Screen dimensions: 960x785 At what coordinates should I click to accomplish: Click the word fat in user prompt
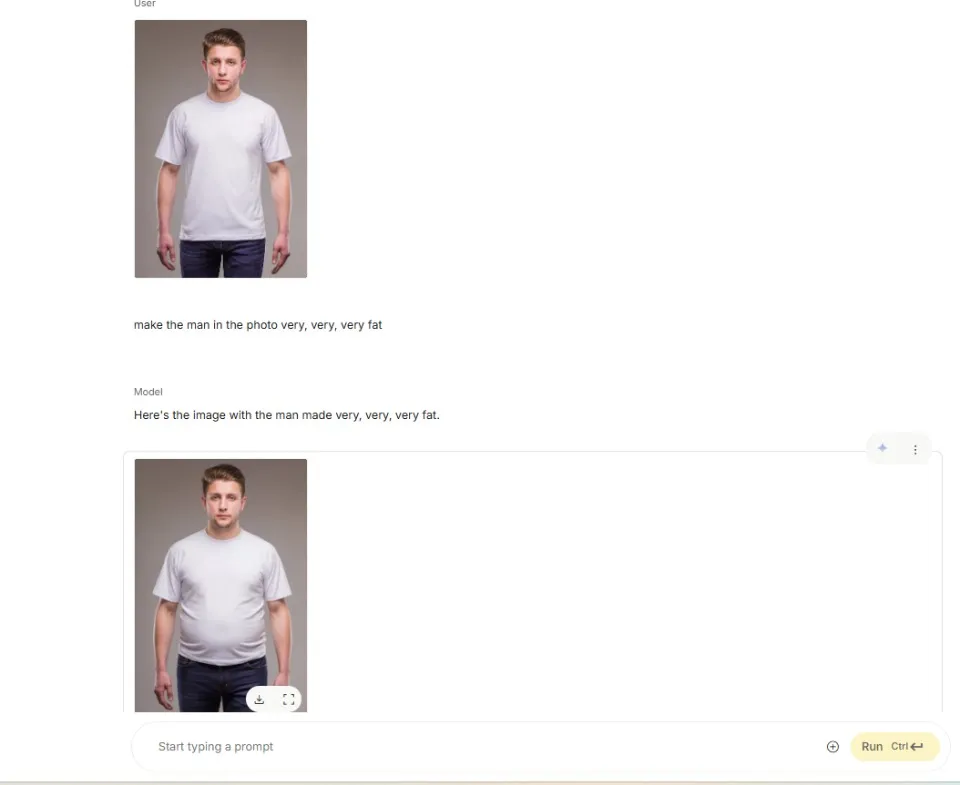372,325
